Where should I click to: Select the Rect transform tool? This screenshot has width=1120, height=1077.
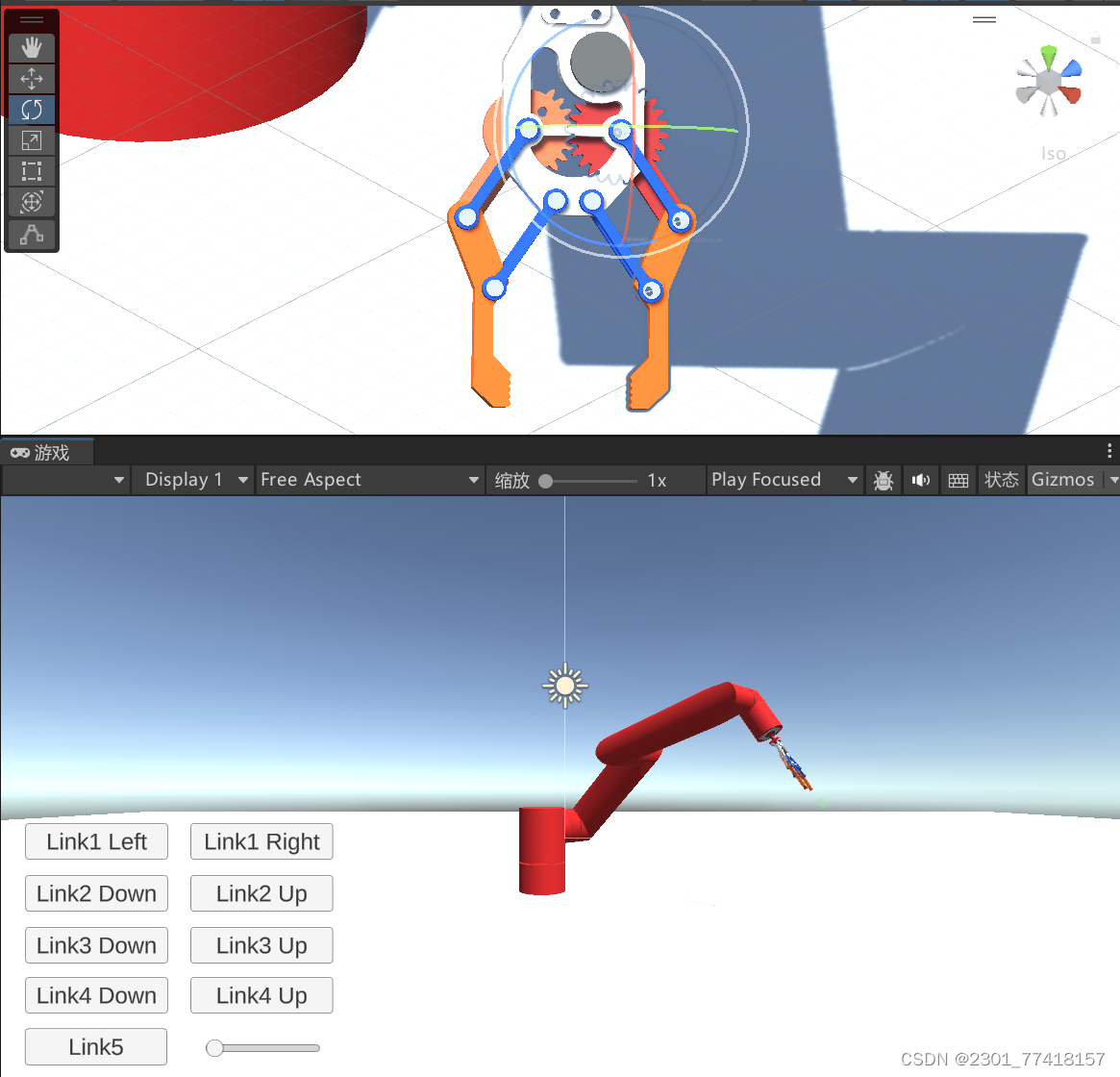coord(32,171)
